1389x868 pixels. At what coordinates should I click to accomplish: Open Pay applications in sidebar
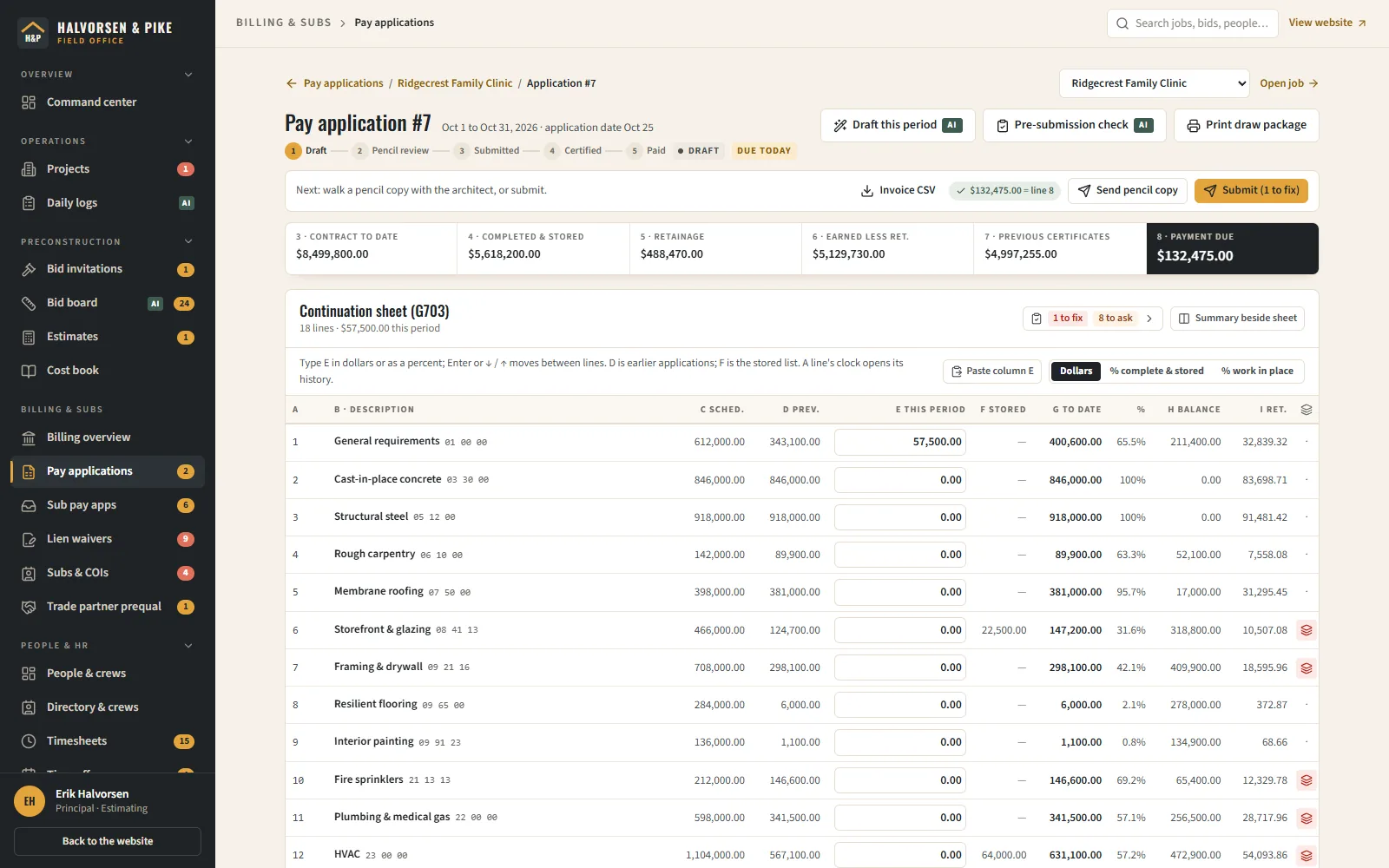pyautogui.click(x=108, y=471)
